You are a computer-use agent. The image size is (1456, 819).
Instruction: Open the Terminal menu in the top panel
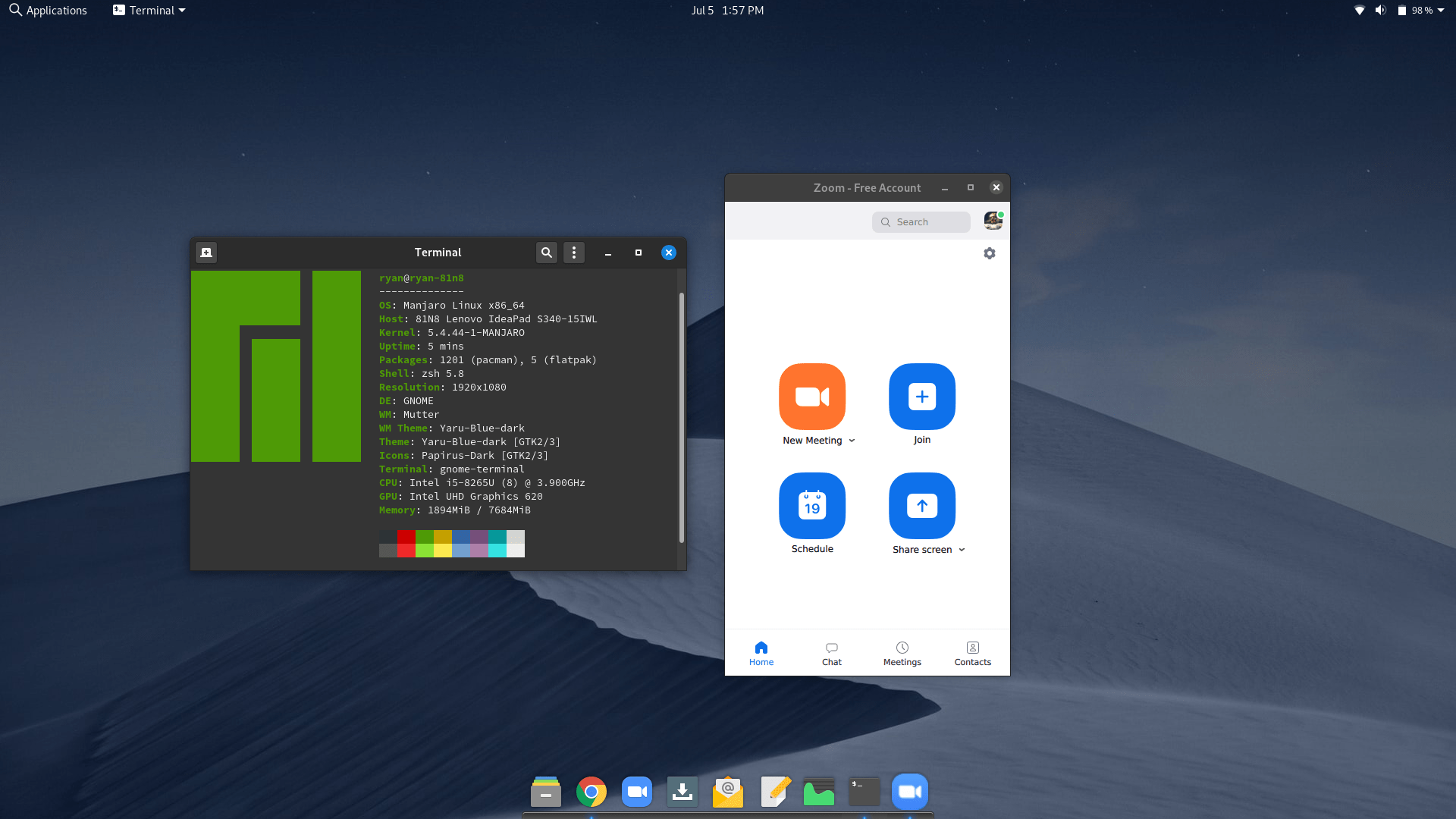148,10
